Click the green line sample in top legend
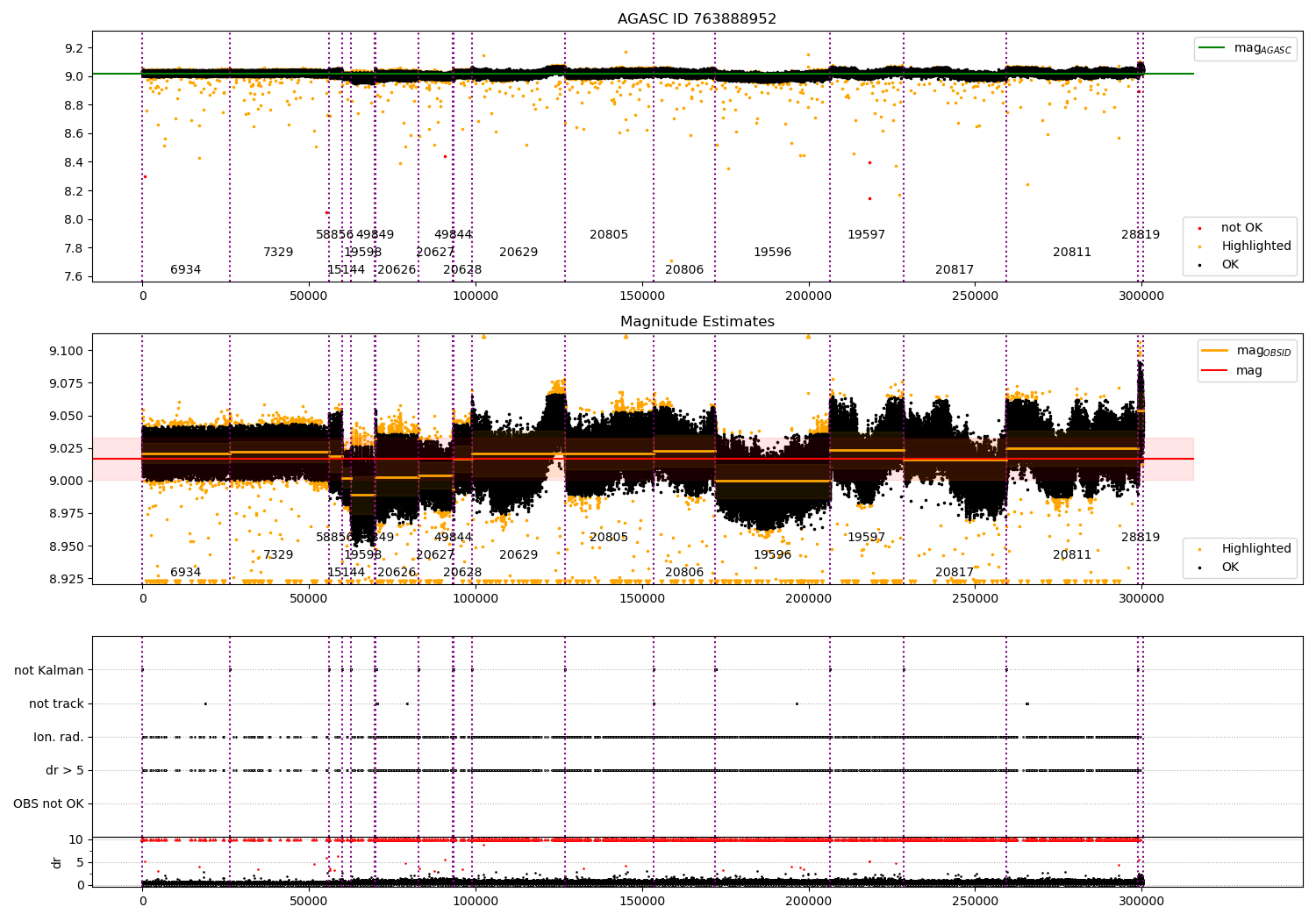The image size is (1316, 921). point(1212,48)
